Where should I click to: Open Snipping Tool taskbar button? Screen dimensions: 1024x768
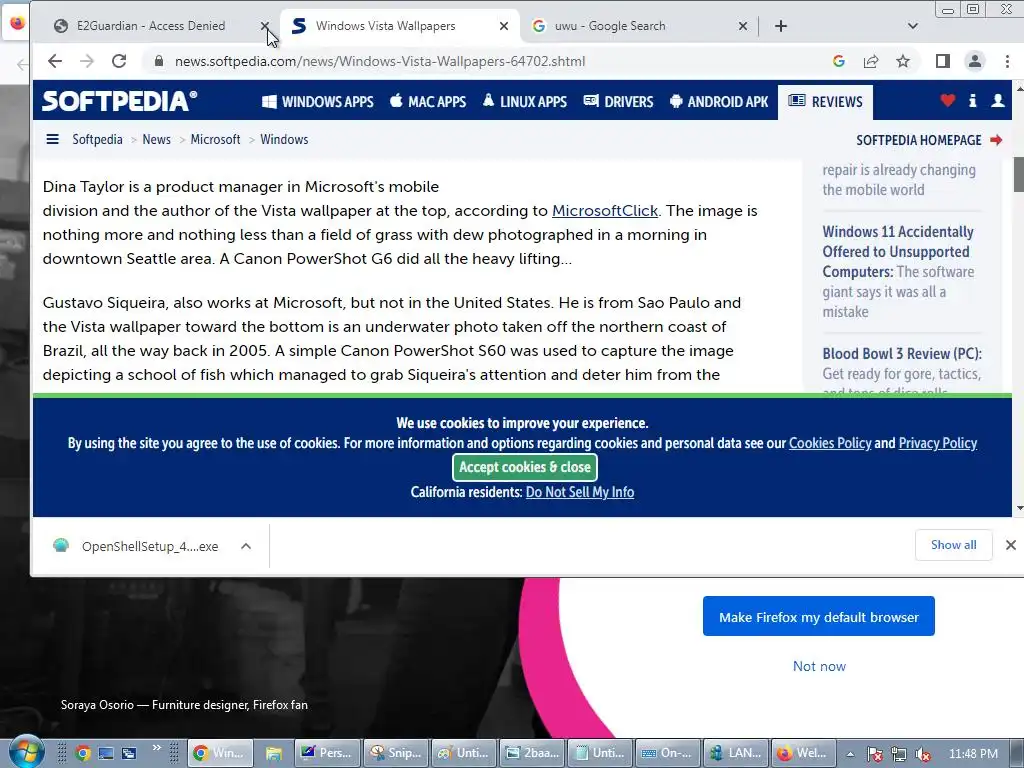(x=396, y=753)
